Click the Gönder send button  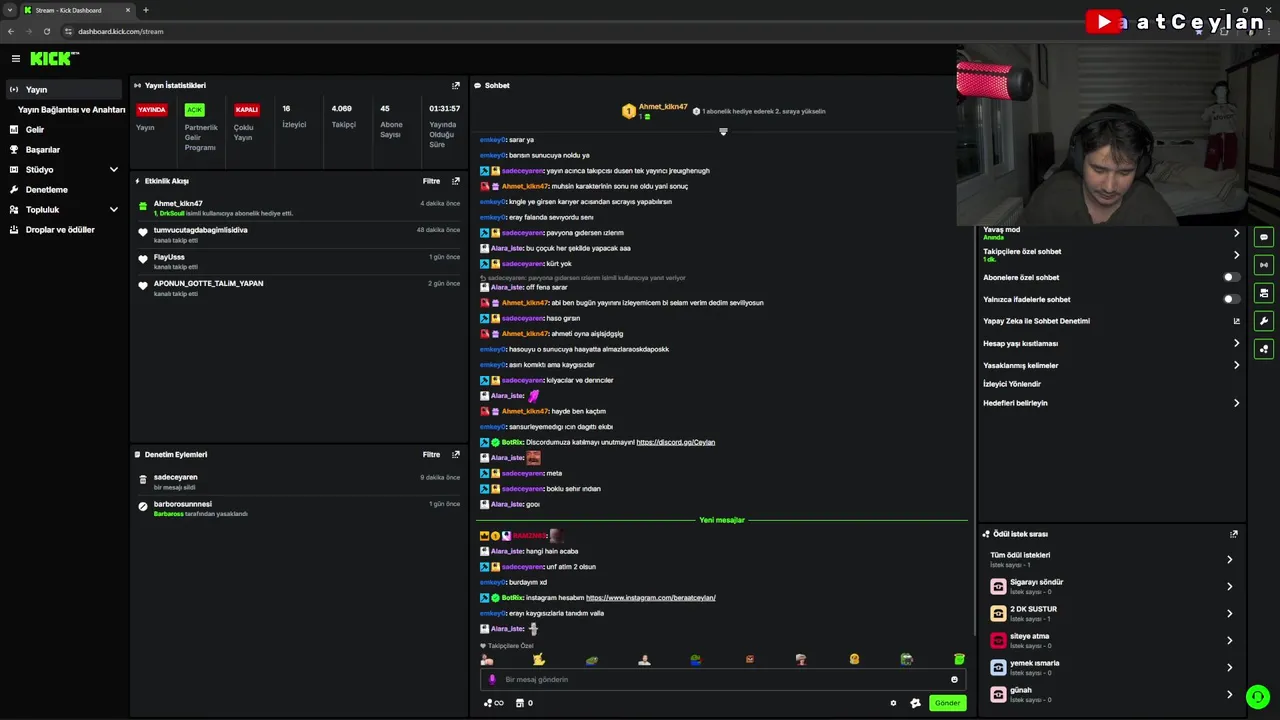pyautogui.click(x=947, y=703)
